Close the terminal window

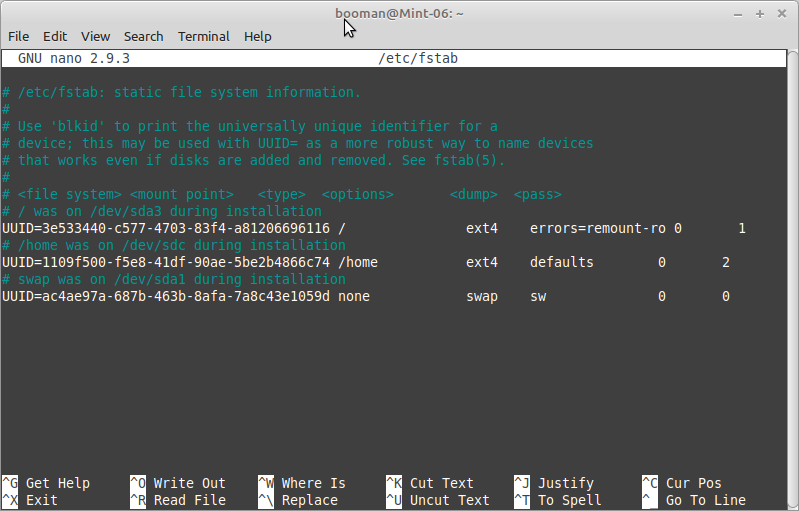[x=783, y=13]
